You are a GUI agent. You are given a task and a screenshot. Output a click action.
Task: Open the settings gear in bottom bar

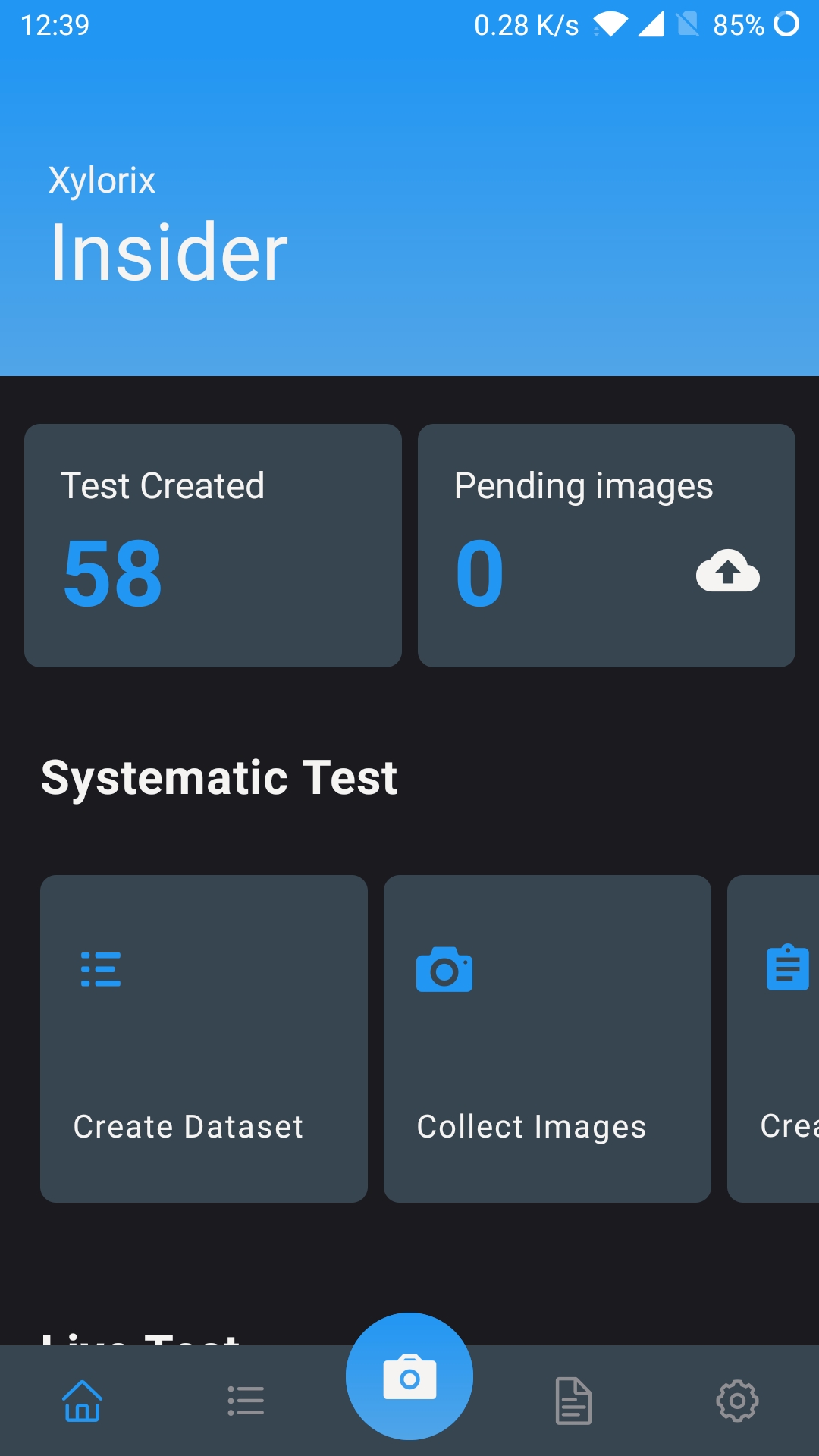[x=737, y=1401]
